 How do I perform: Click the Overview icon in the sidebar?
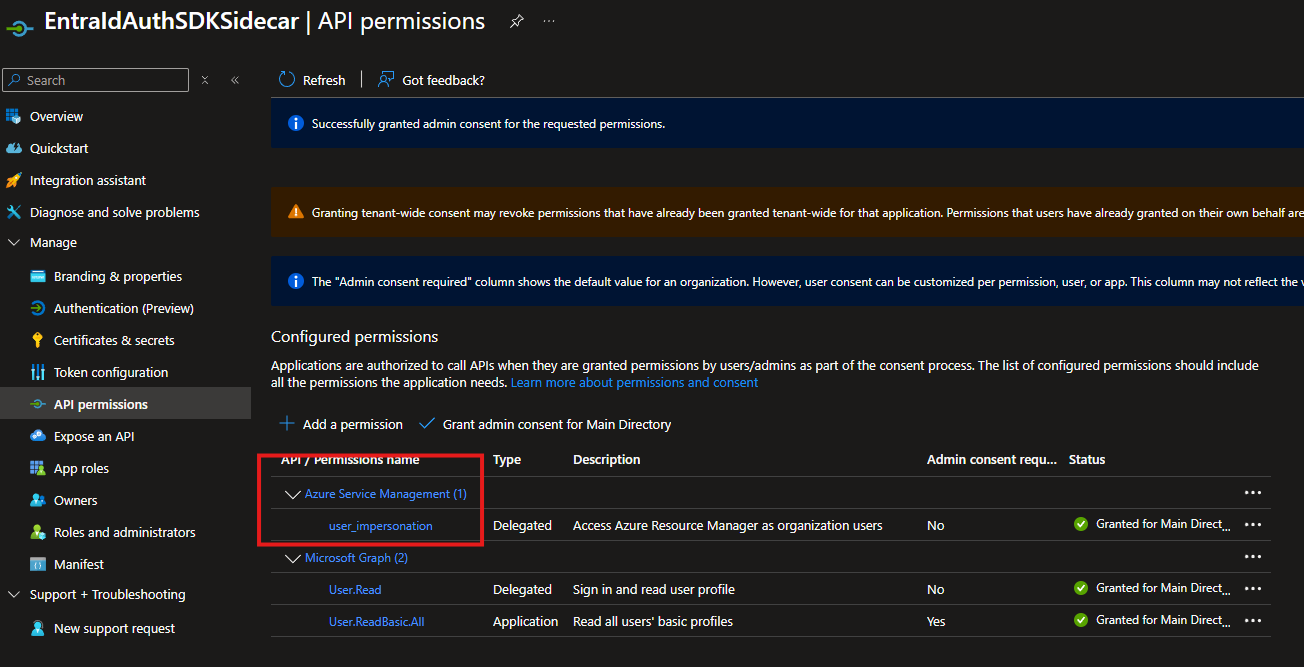[13, 116]
